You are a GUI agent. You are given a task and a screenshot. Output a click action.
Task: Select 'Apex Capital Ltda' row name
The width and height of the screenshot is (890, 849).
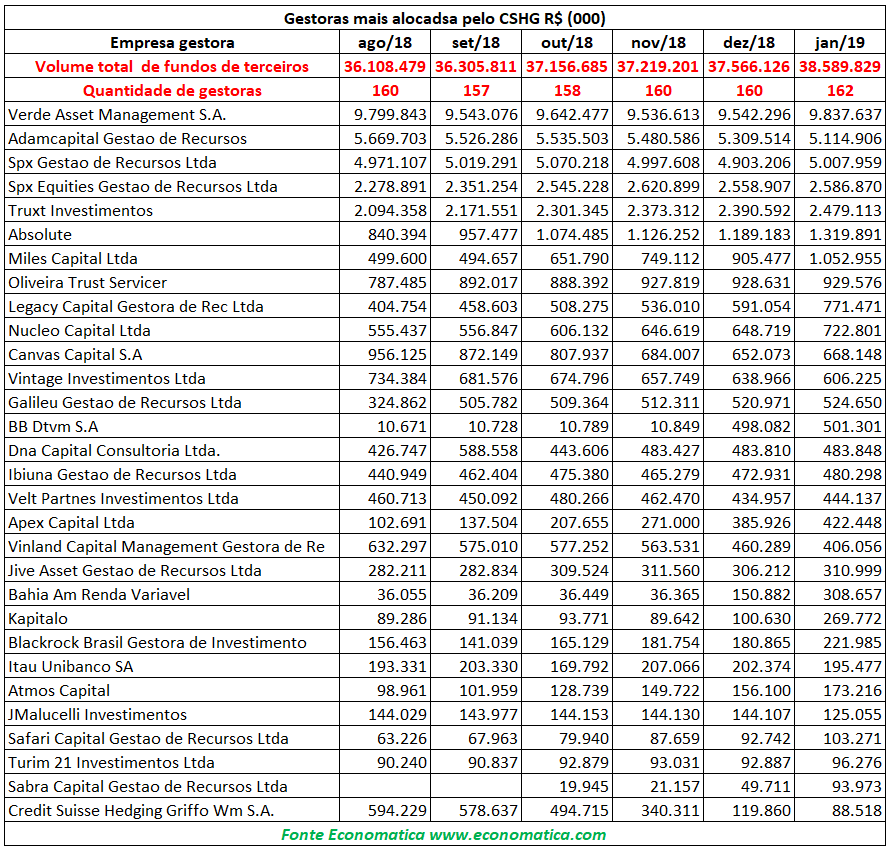pyautogui.click(x=72, y=522)
